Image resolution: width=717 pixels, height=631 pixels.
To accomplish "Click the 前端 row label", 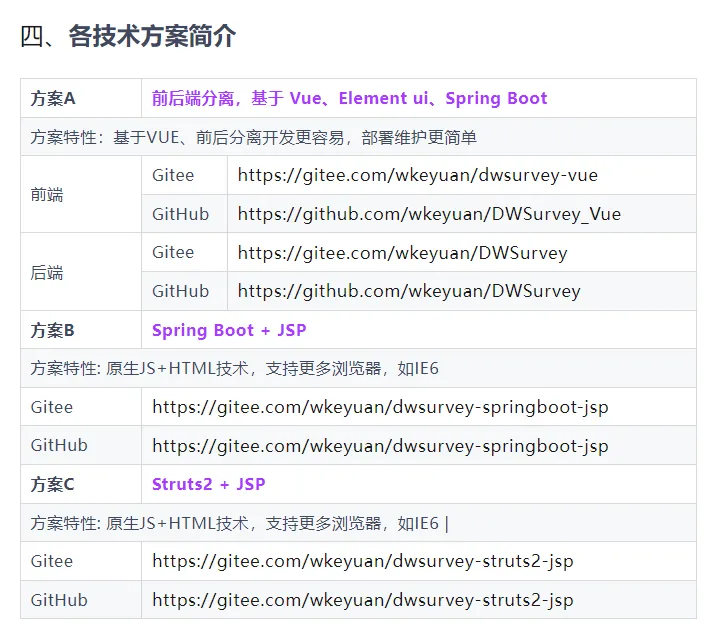I will pos(47,194).
